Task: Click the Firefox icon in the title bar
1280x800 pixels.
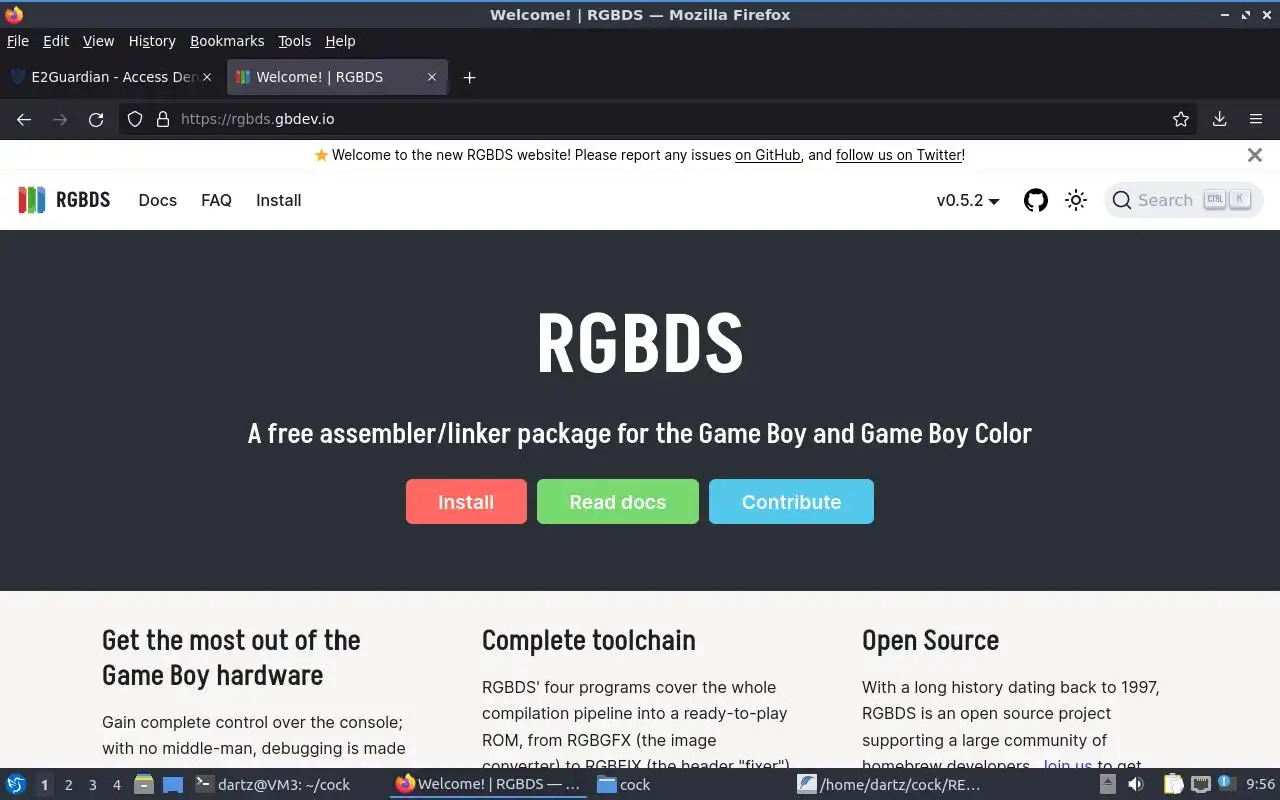Action: pyautogui.click(x=14, y=15)
